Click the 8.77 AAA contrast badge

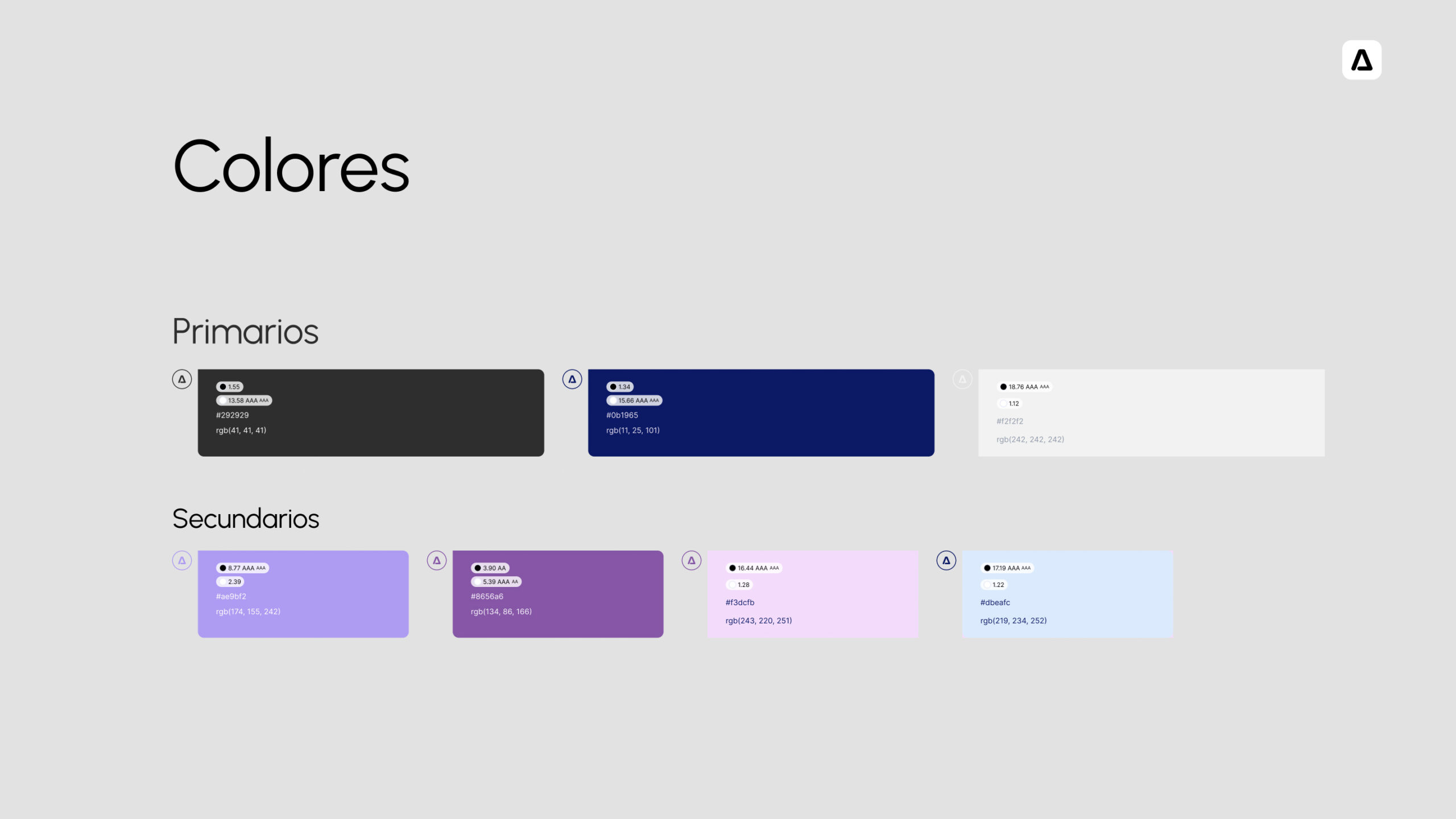tap(242, 568)
